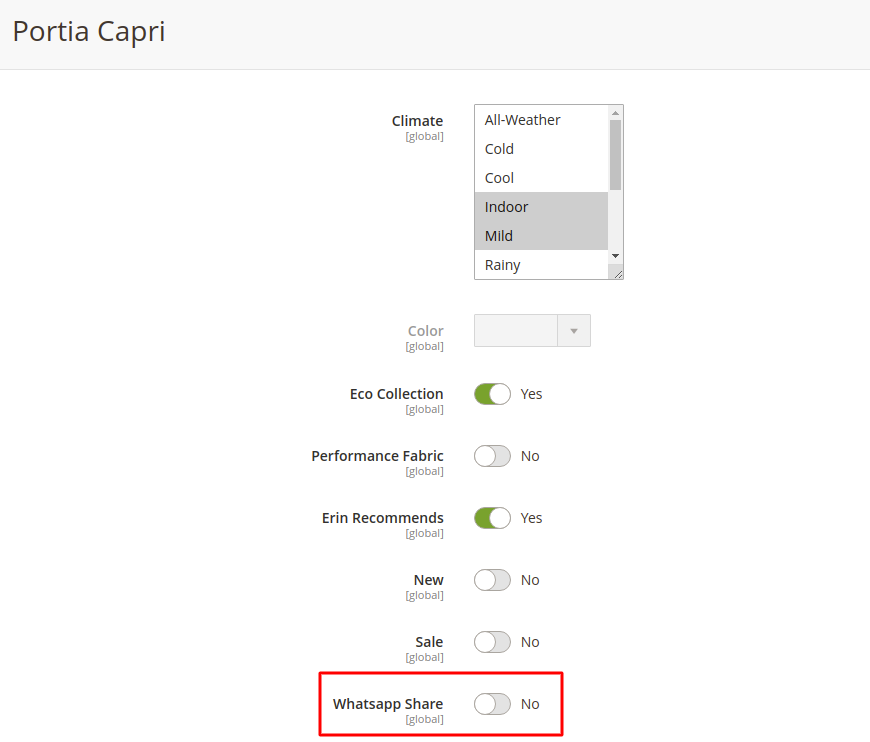This screenshot has height=742, width=870.
Task: Click the global label below the Climate field
Action: pos(424,136)
